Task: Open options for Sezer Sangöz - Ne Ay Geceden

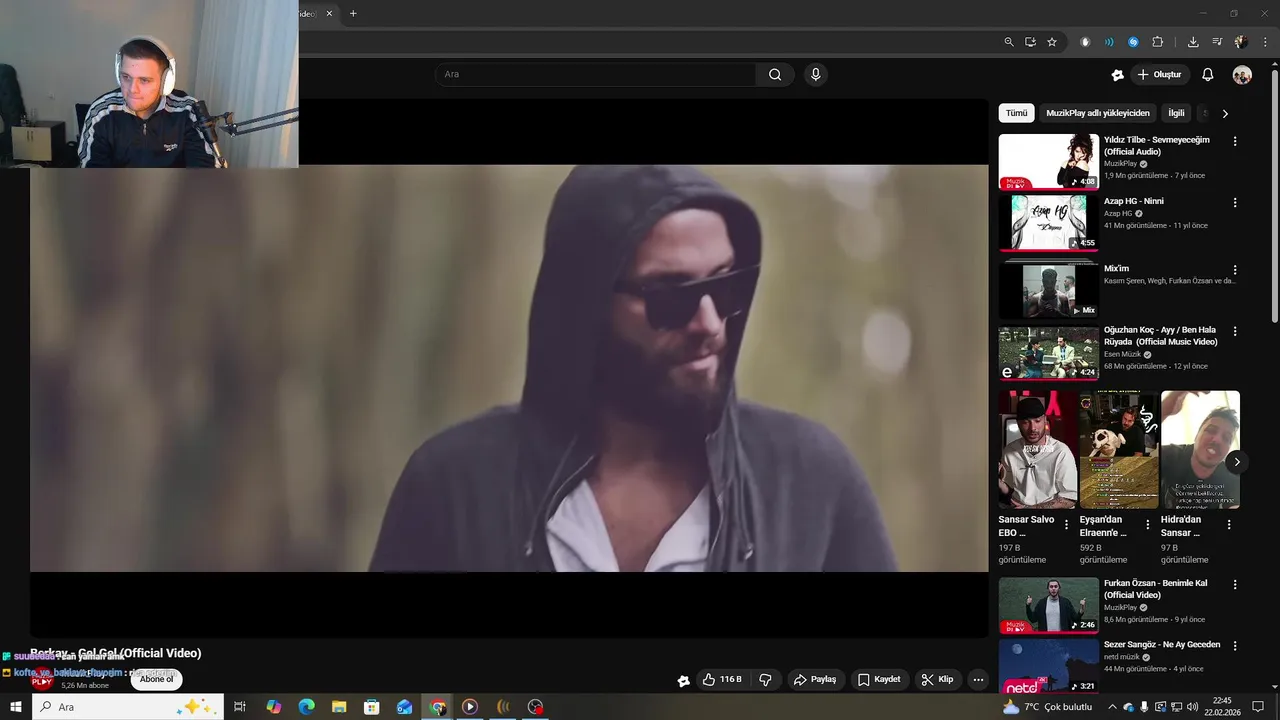Action: (1235, 646)
